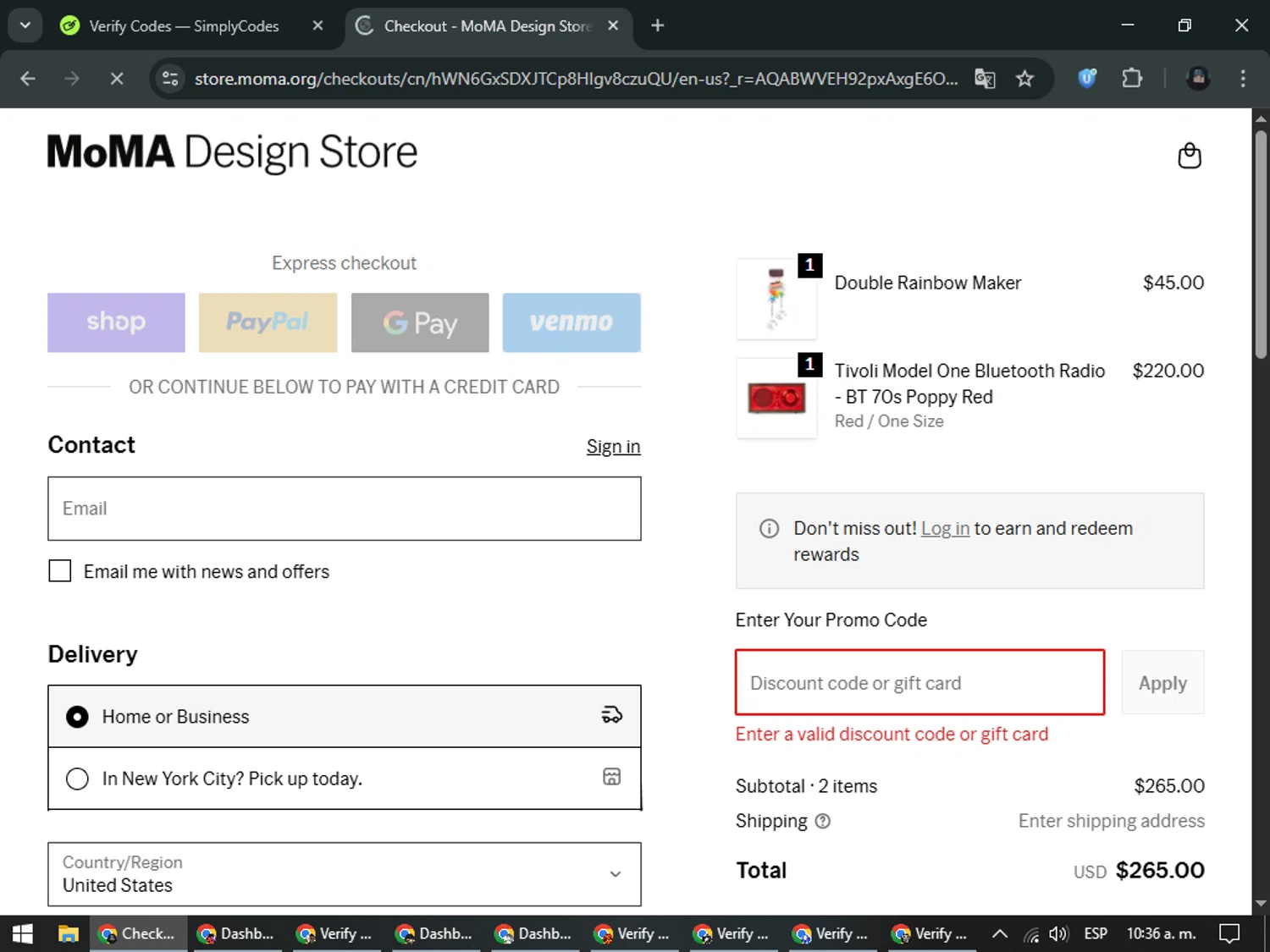
Task: Open the shopping bag cart icon
Action: click(1190, 156)
